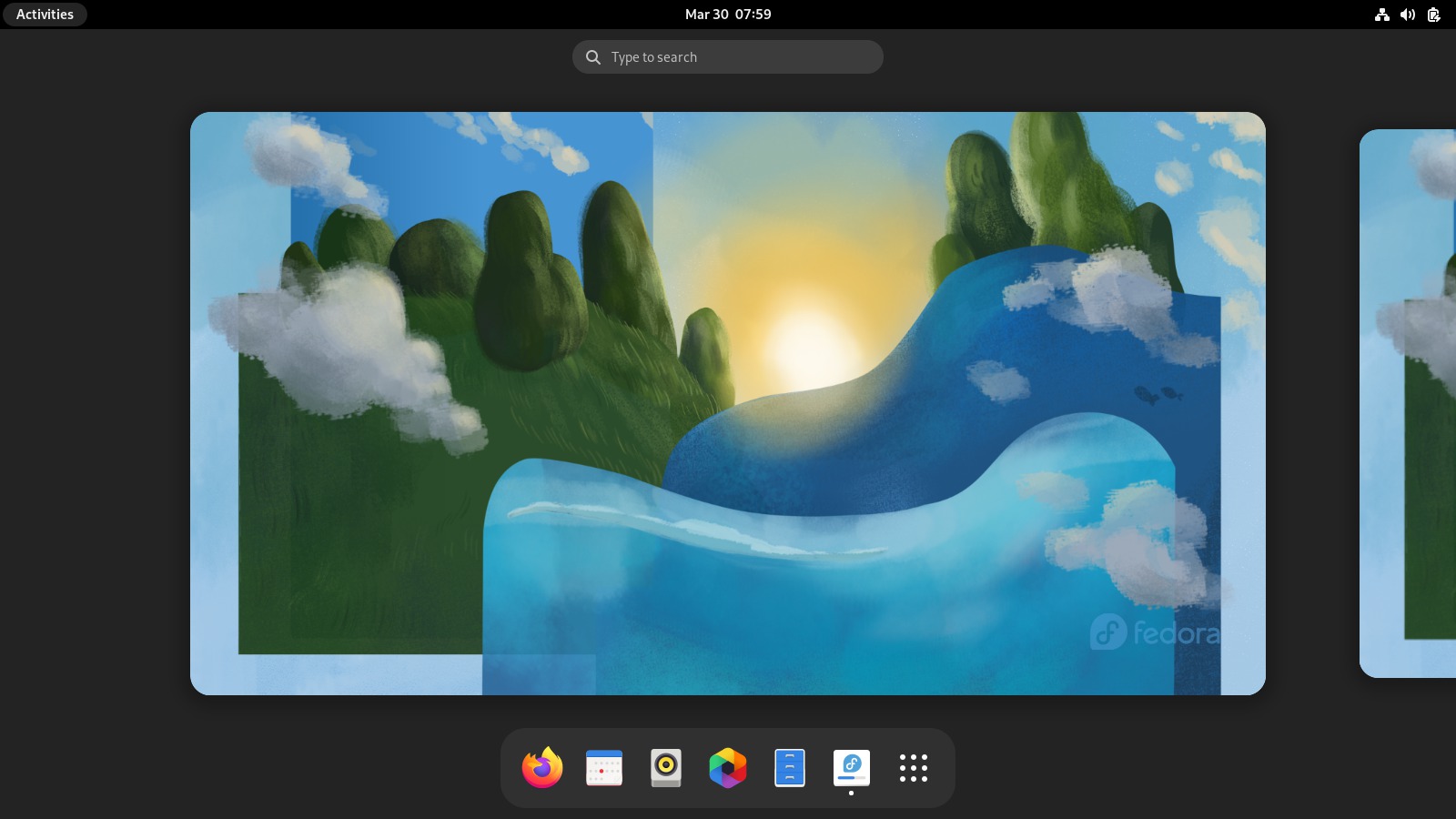The height and width of the screenshot is (819, 1456).
Task: Open the Files manager icon
Action: (x=790, y=768)
